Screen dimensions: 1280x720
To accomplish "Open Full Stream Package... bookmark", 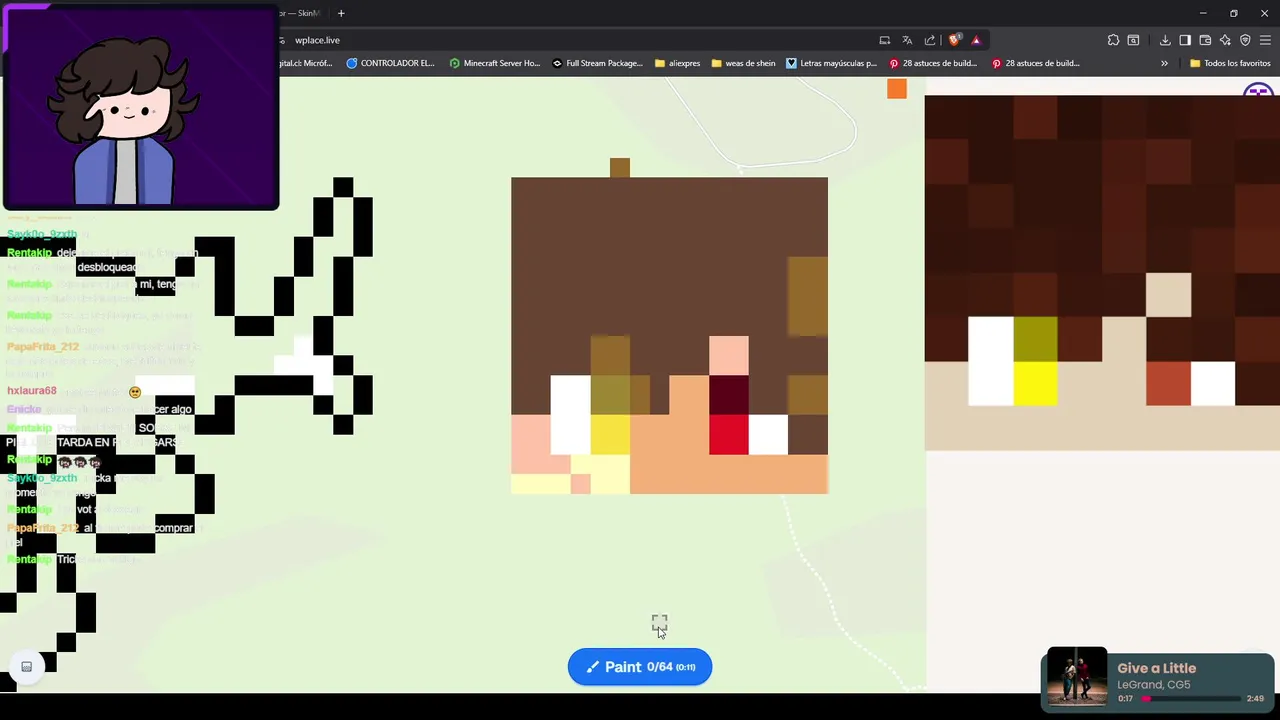I will (597, 63).
